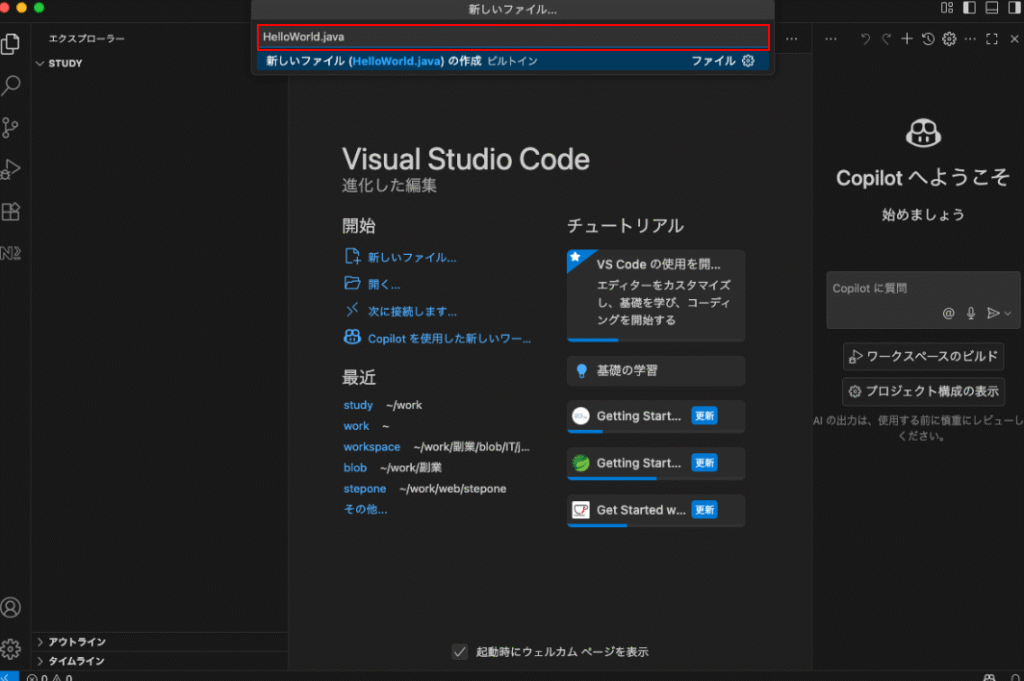Image resolution: width=1024 pixels, height=681 pixels.
Task: Click the その他... link
Action: (x=365, y=509)
